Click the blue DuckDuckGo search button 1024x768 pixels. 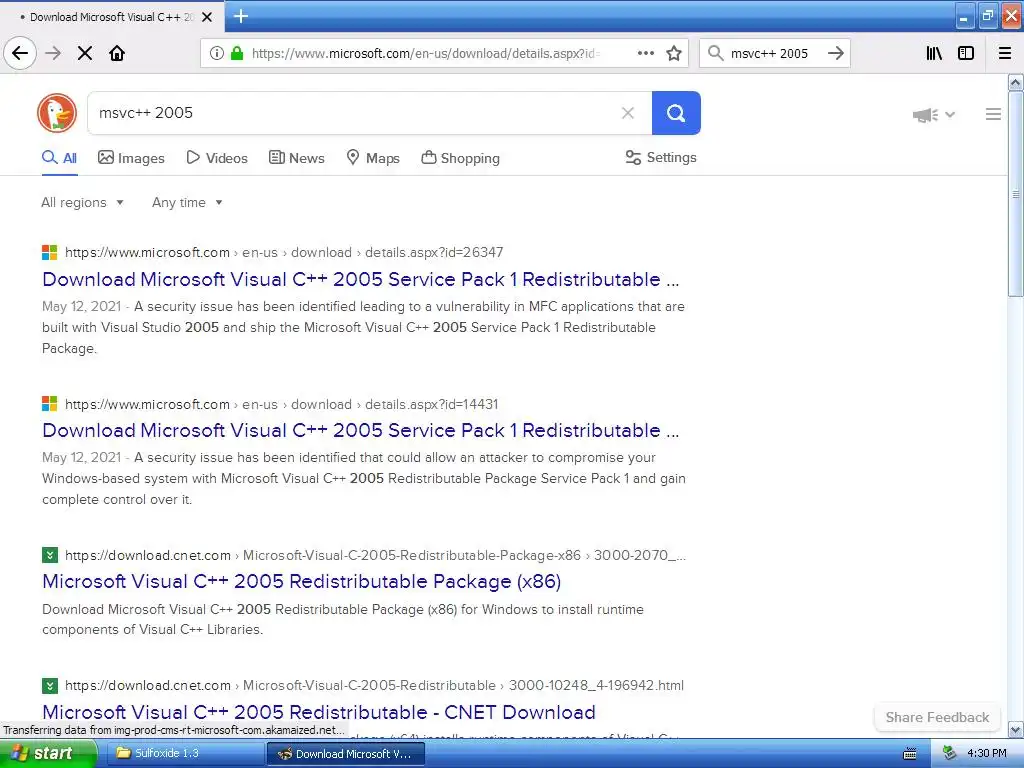tap(676, 113)
